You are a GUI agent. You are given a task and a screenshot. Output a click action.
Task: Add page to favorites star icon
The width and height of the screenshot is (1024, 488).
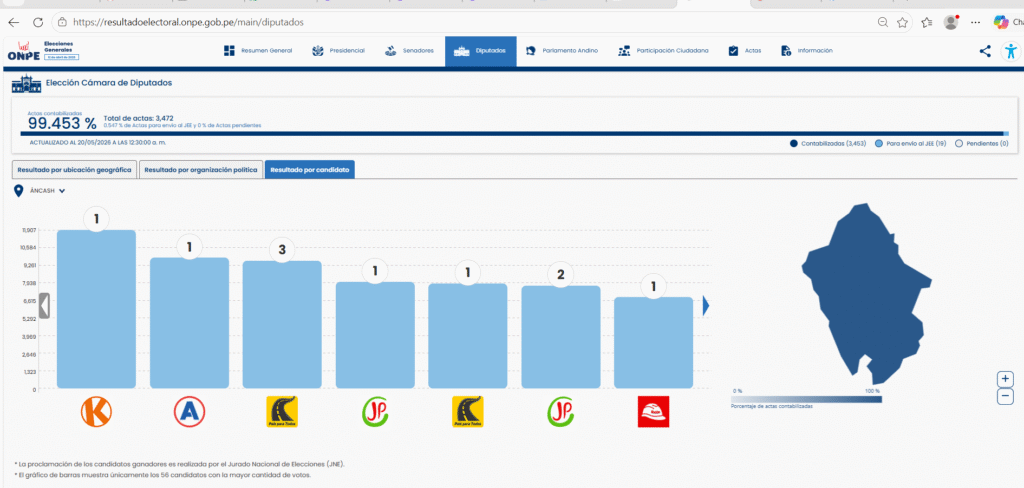click(903, 22)
